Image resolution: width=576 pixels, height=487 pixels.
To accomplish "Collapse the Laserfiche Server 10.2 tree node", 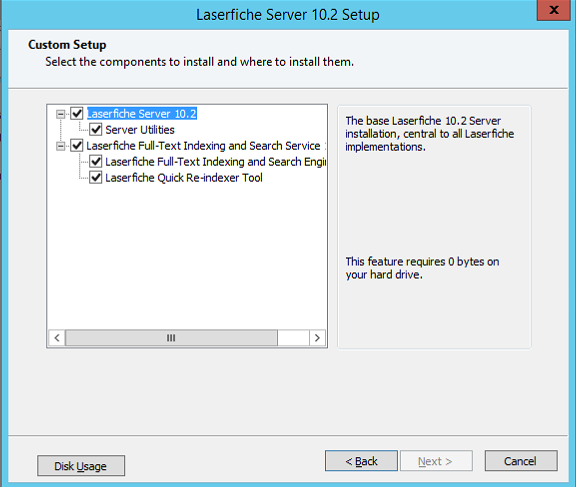I will (x=60, y=114).
